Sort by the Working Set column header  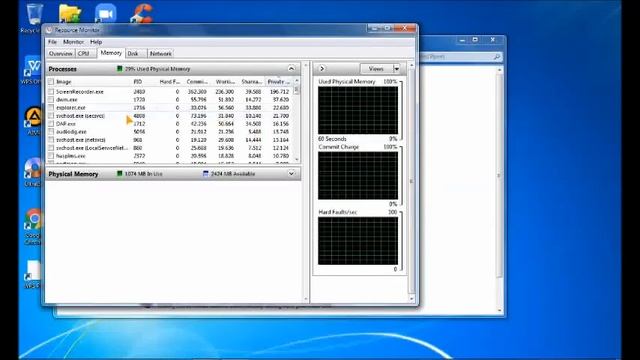click(225, 82)
